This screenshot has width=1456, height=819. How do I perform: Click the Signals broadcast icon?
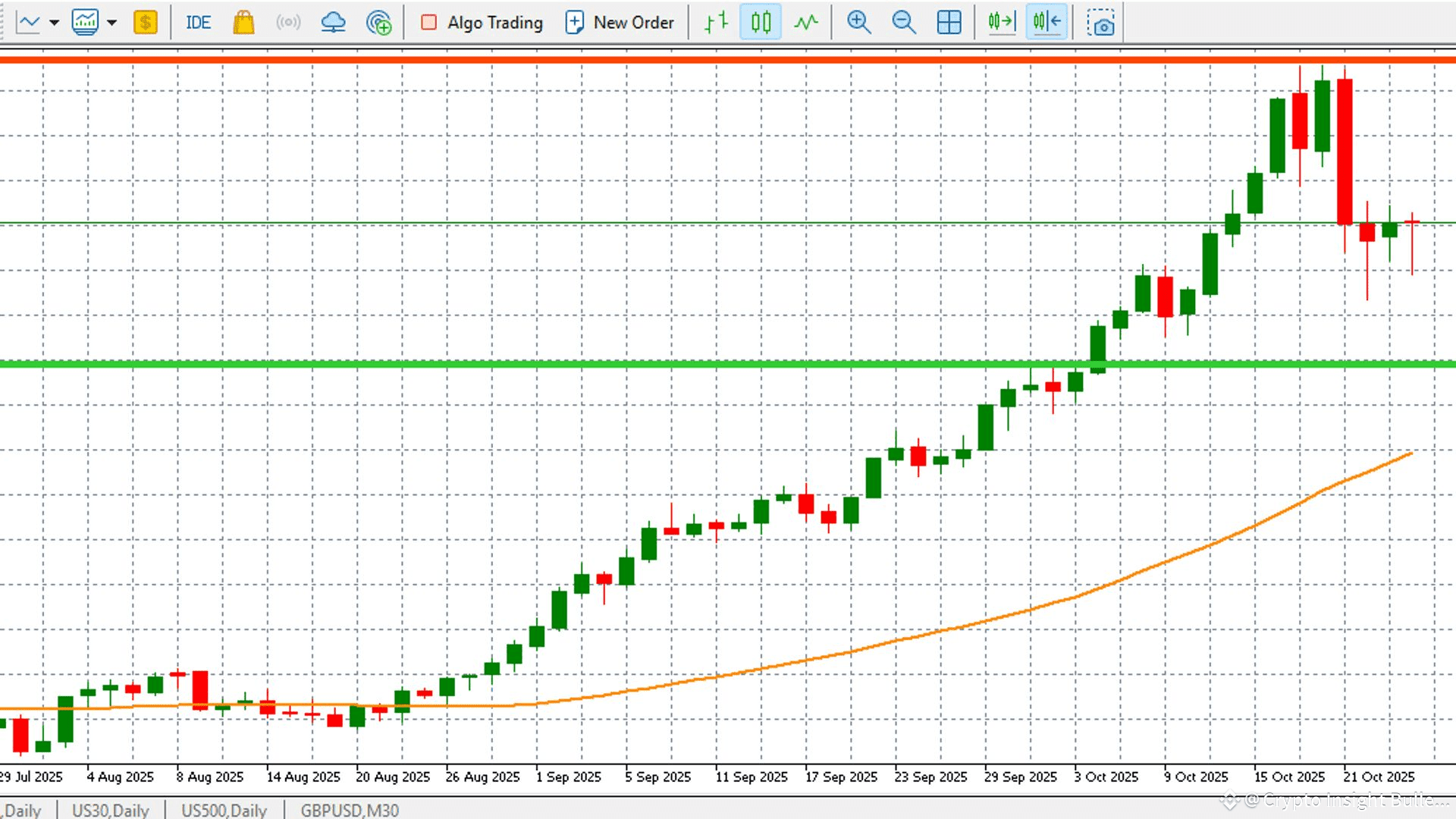(288, 23)
